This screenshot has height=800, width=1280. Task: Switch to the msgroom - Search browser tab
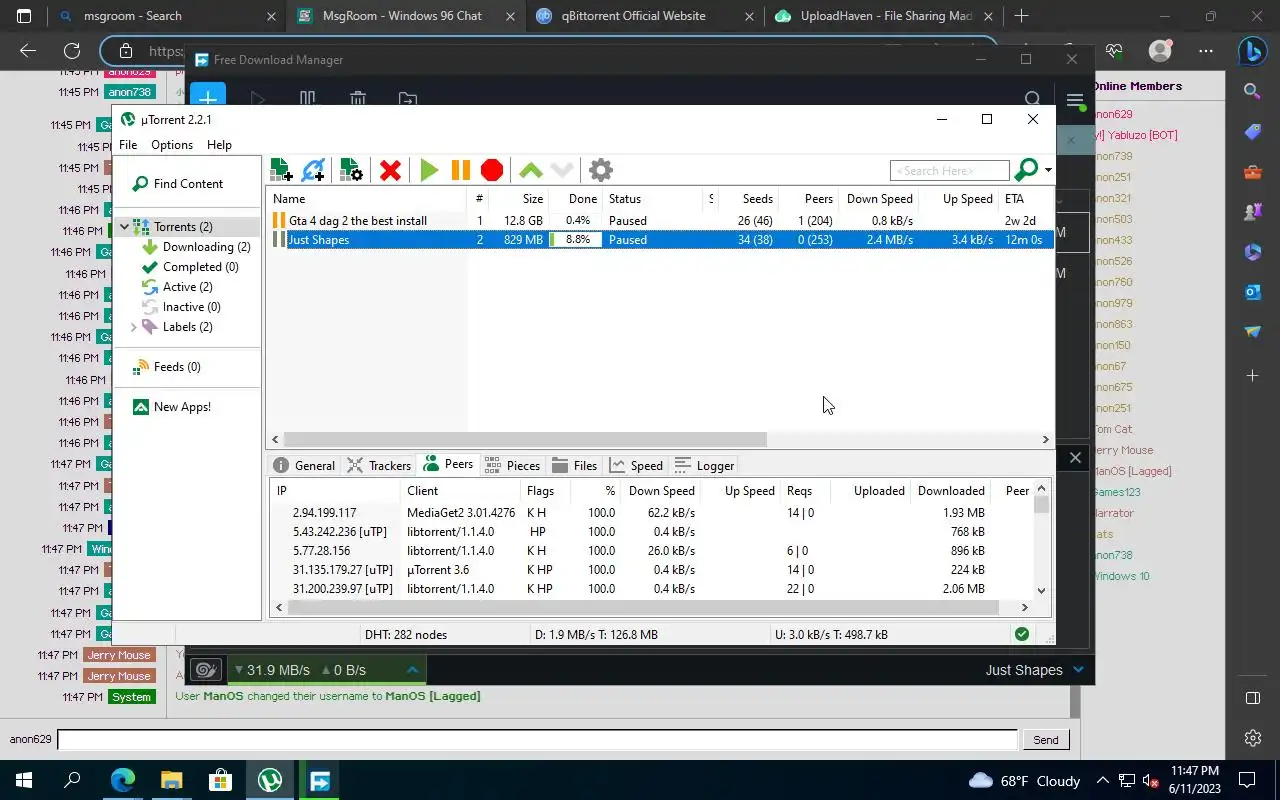(168, 16)
